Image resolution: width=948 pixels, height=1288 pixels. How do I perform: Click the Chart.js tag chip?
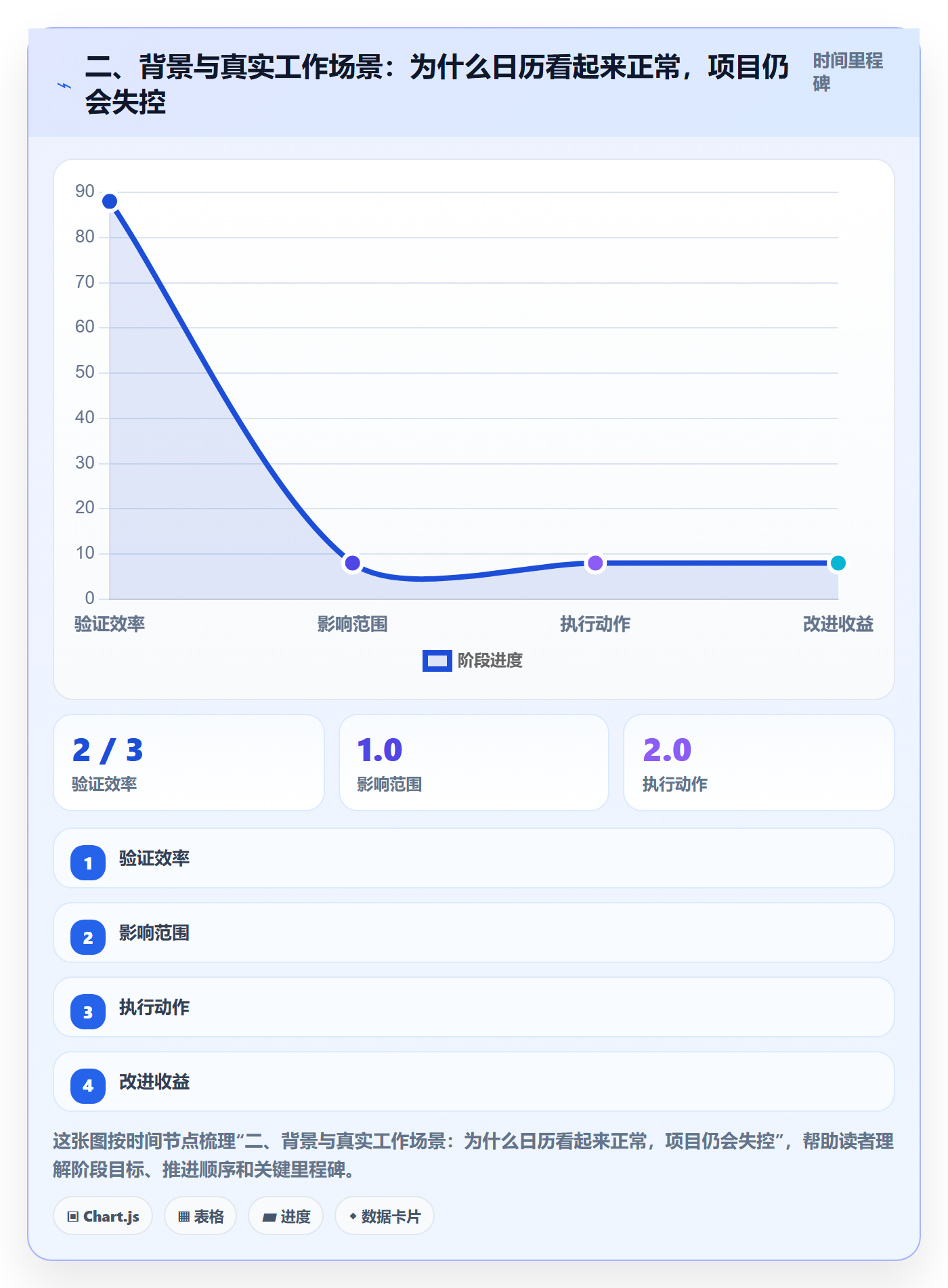(x=103, y=1216)
